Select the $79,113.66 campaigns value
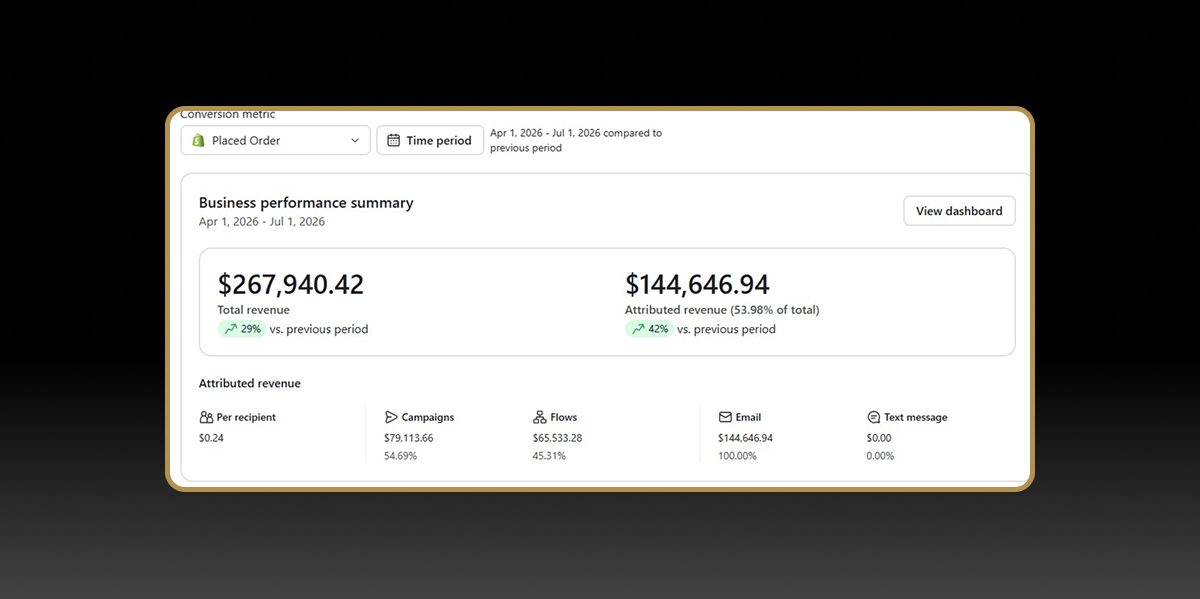Viewport: 1200px width, 599px height. click(409, 438)
